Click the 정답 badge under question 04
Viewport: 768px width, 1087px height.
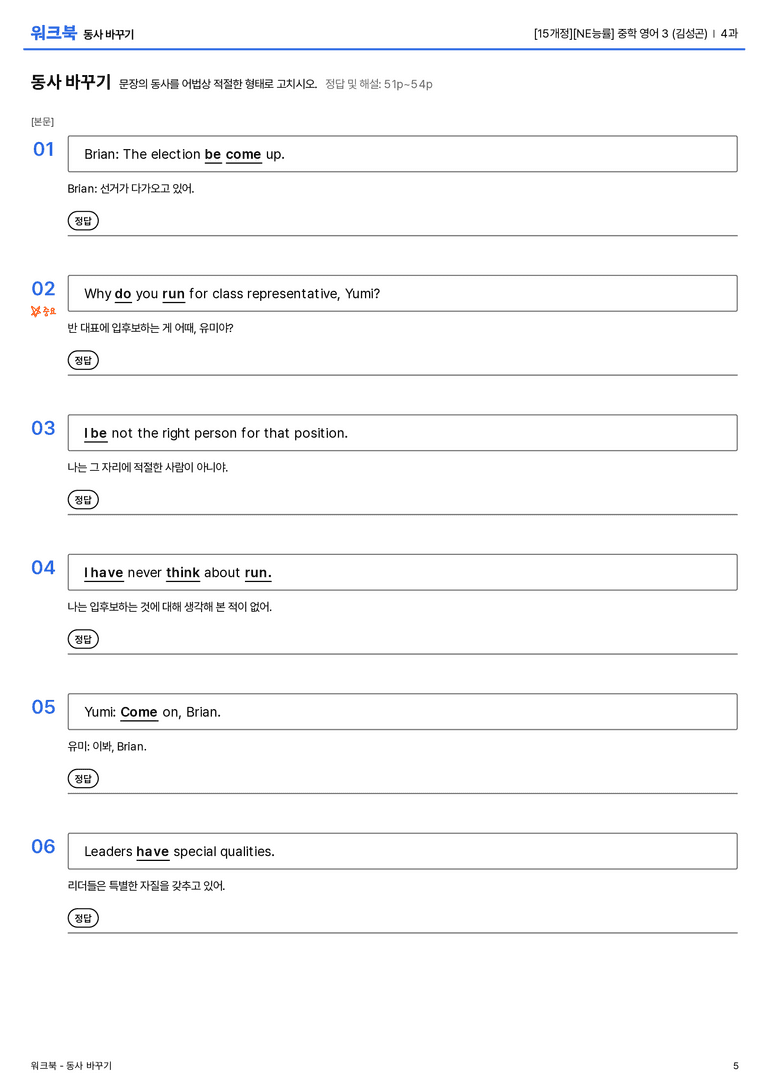(x=83, y=638)
